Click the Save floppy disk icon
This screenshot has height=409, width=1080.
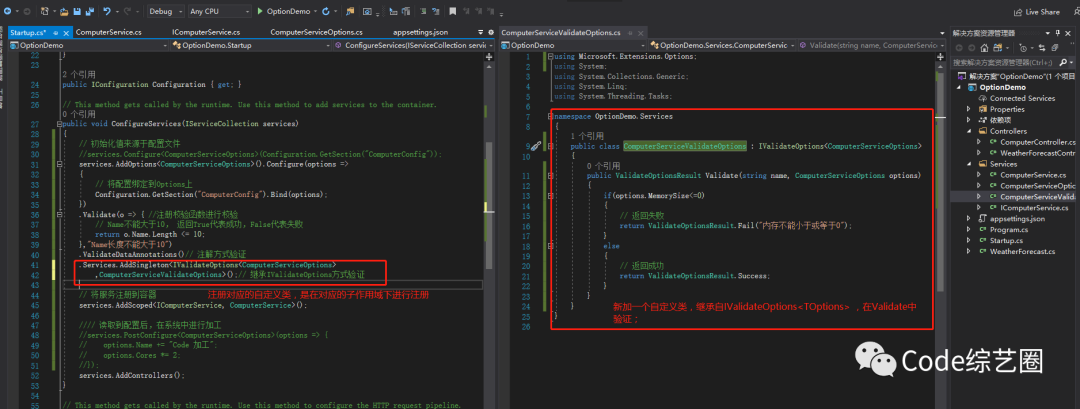(x=76, y=12)
